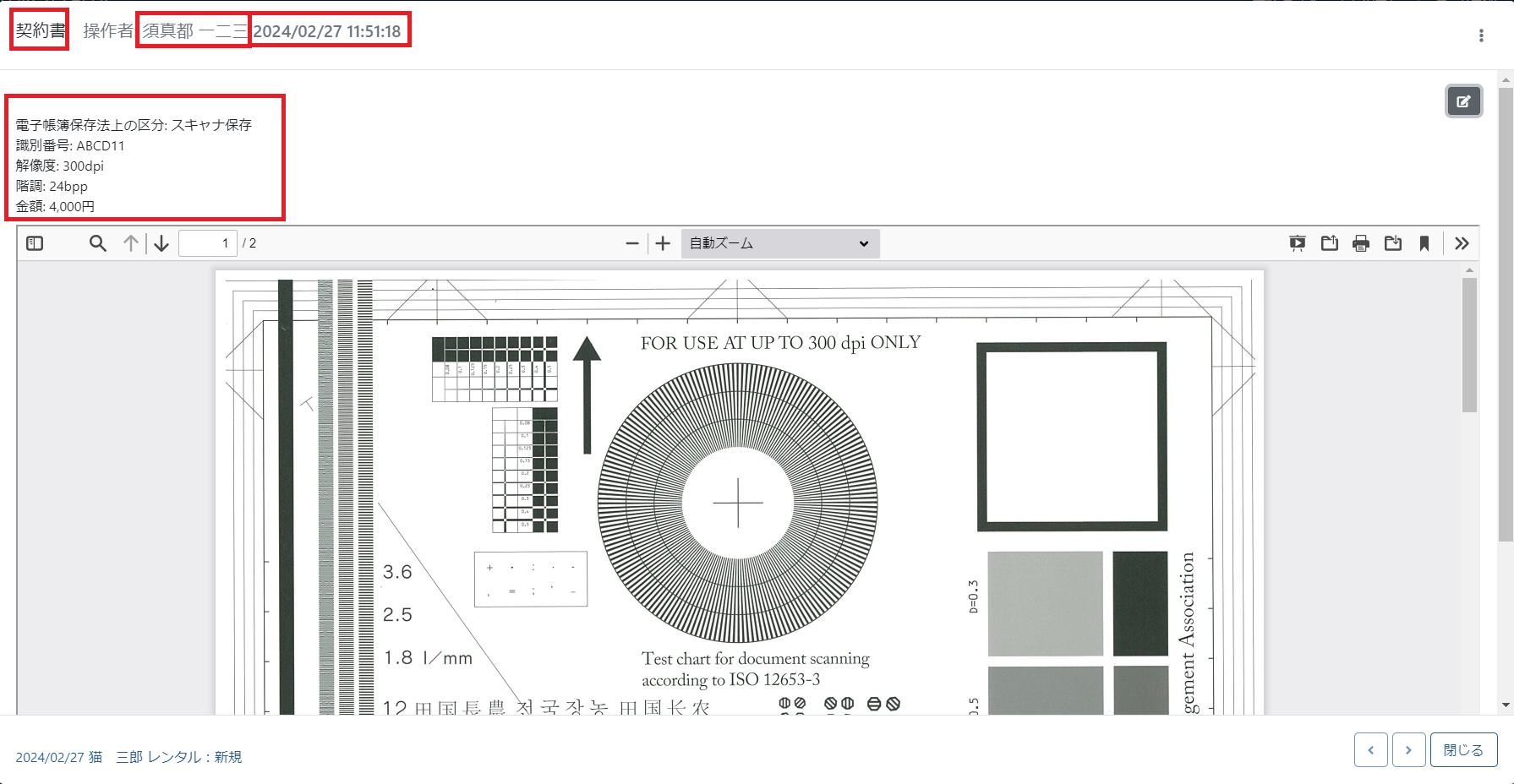
Task: Start presentation mode for the PDF
Action: pos(1298,243)
